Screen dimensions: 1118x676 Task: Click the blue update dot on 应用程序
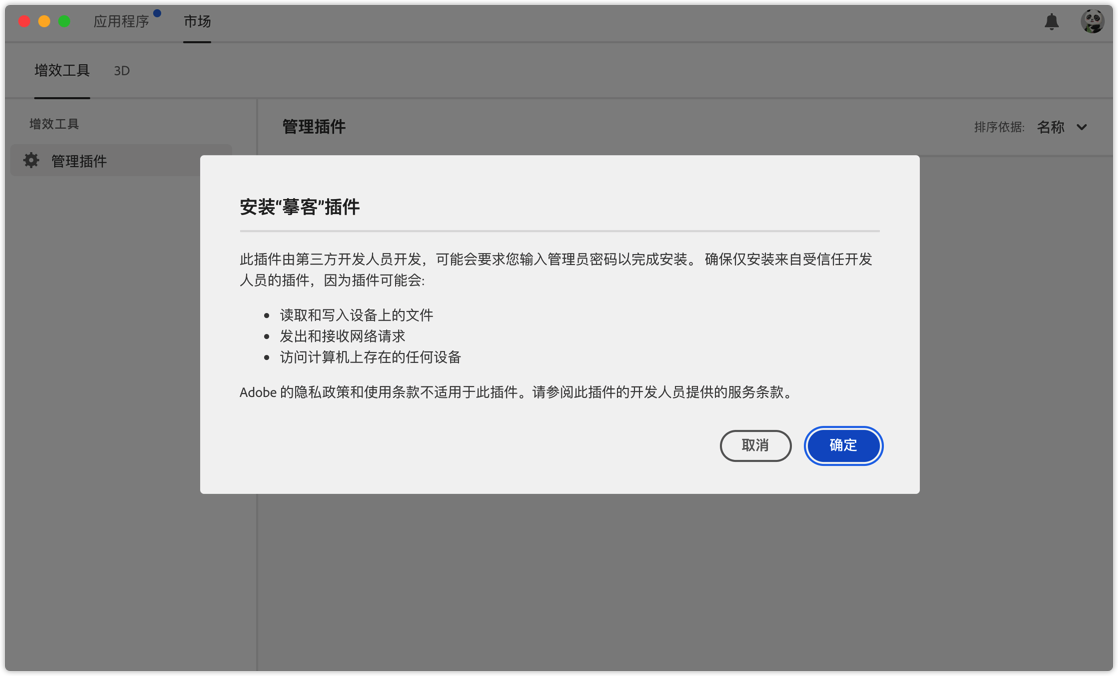coord(157,13)
